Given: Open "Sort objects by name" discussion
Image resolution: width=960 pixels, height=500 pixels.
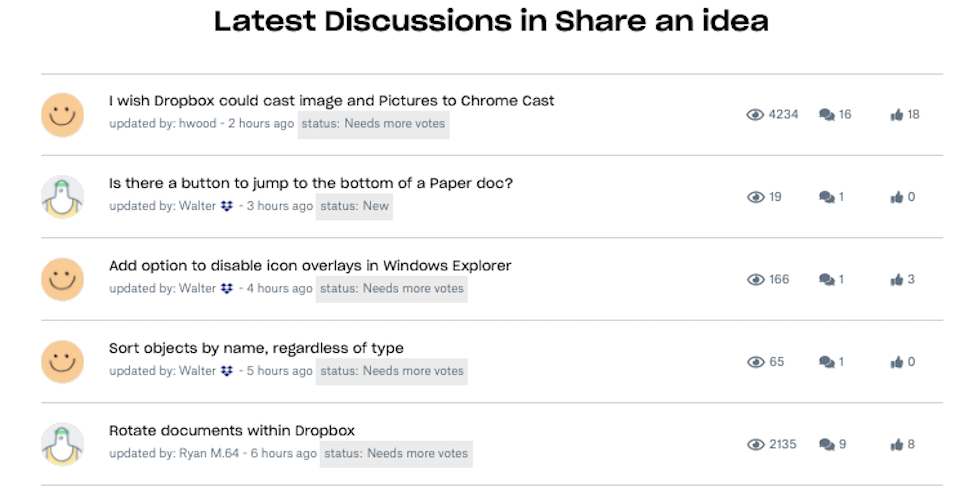Looking at the screenshot, I should coord(256,348).
